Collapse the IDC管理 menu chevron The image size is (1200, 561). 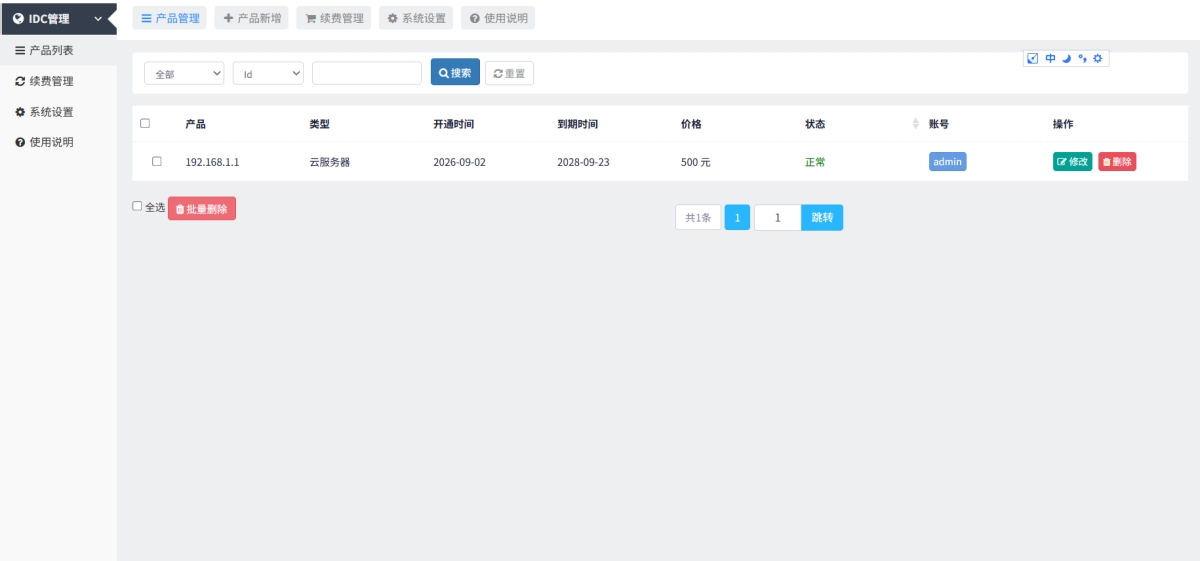pyautogui.click(x=98, y=18)
